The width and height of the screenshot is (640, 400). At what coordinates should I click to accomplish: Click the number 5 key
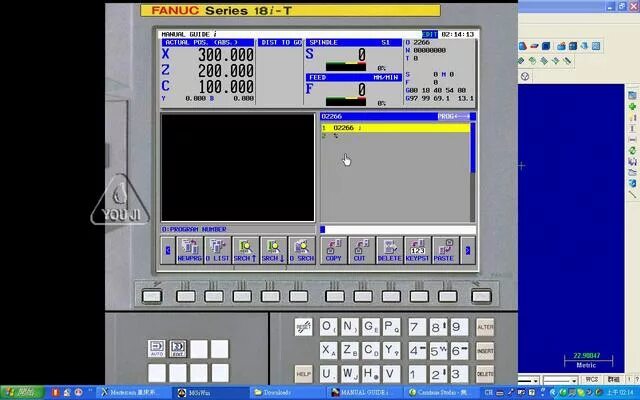point(438,351)
